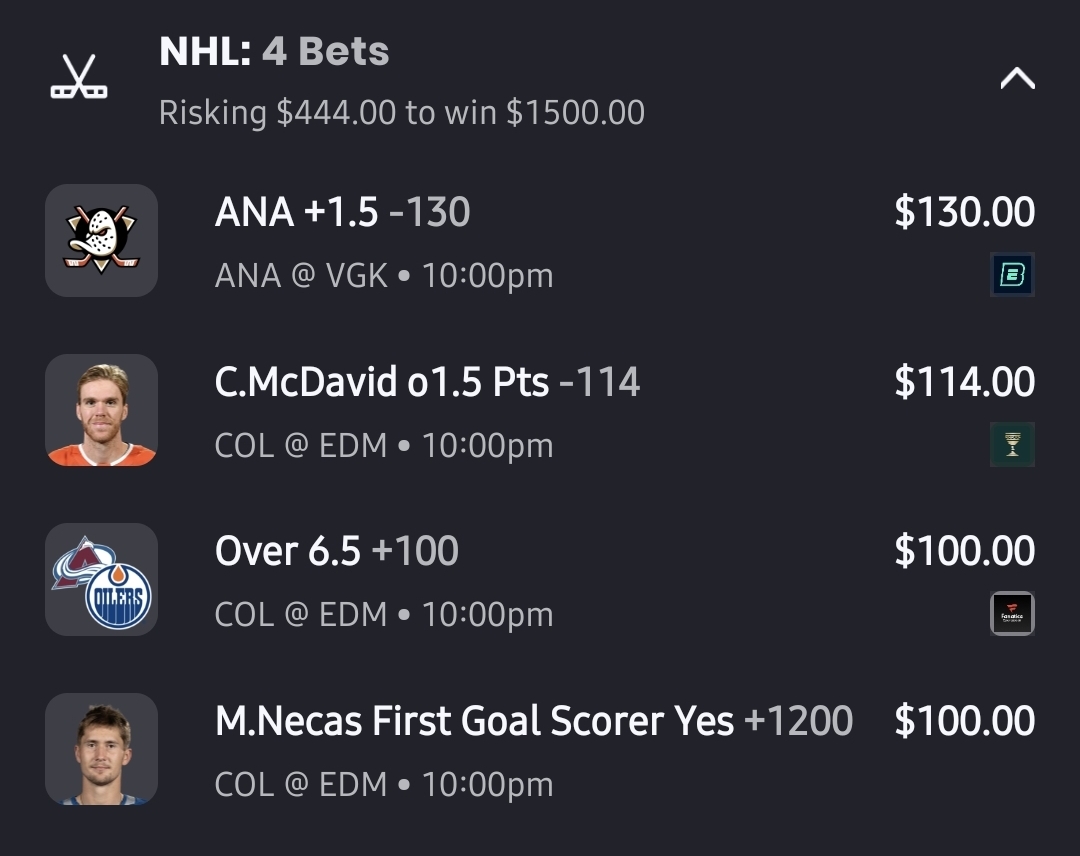Click the hockey sticks NHL icon
Screen dimensions: 1080x856
79,78
